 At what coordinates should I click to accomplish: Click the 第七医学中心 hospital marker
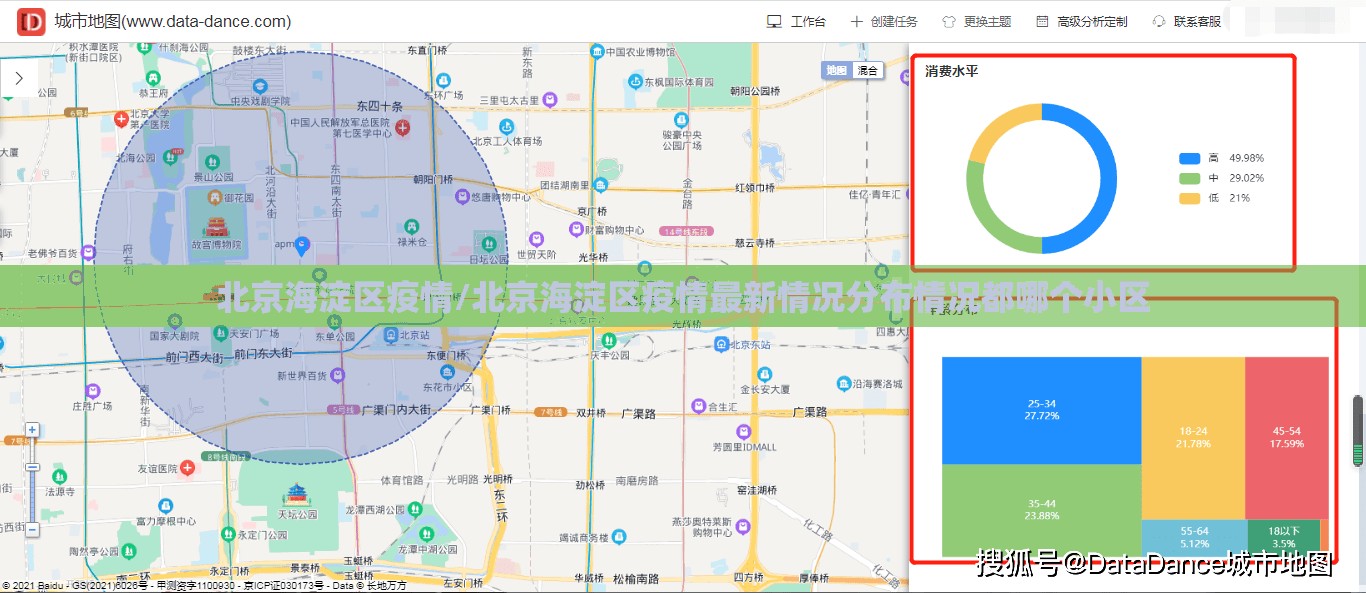click(x=402, y=127)
